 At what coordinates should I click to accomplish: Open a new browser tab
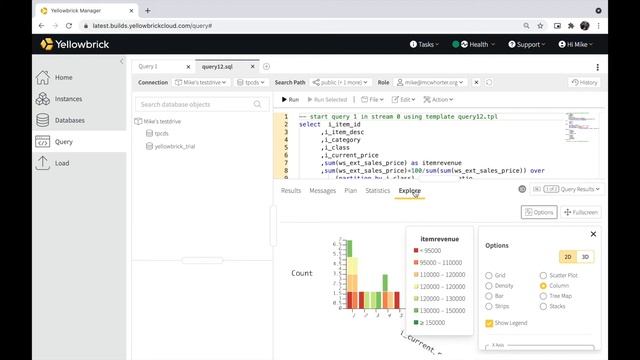point(148,11)
